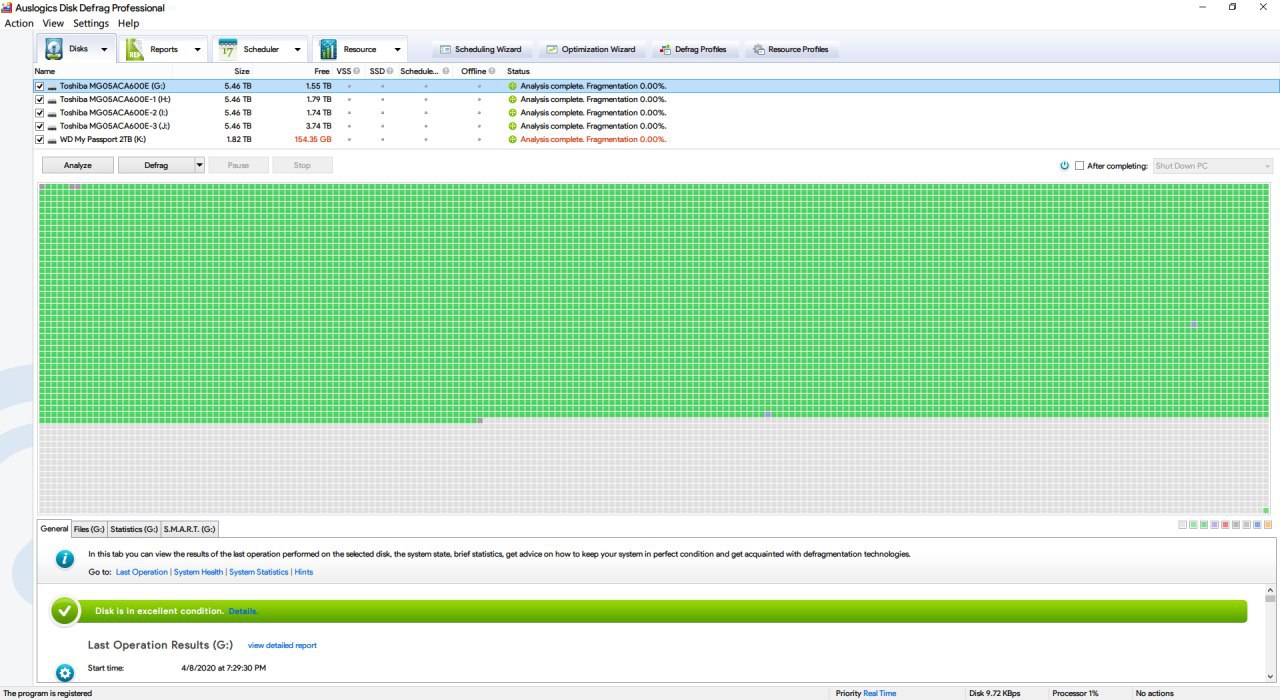The height and width of the screenshot is (700, 1280).
Task: Open the Reports toolbar icon
Action: (x=135, y=49)
